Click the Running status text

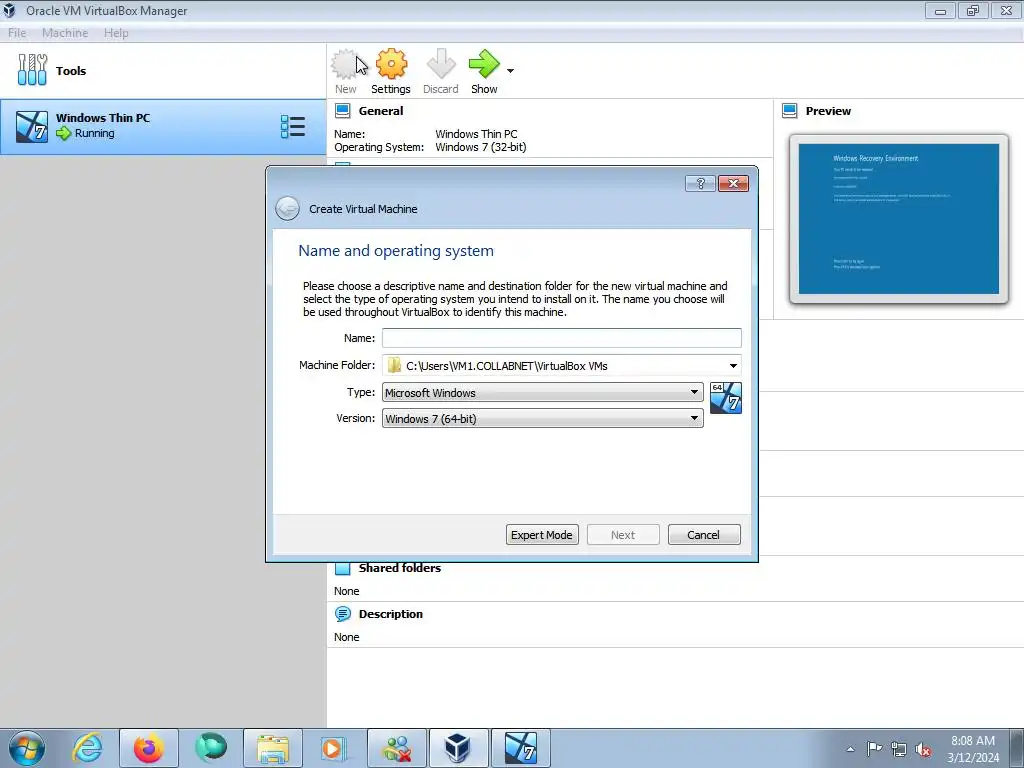tap(95, 133)
